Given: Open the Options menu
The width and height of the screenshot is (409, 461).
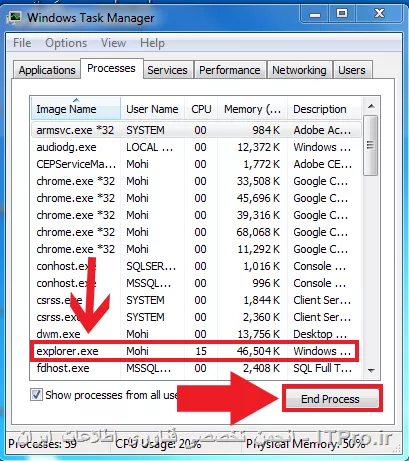Looking at the screenshot, I should (66, 43).
